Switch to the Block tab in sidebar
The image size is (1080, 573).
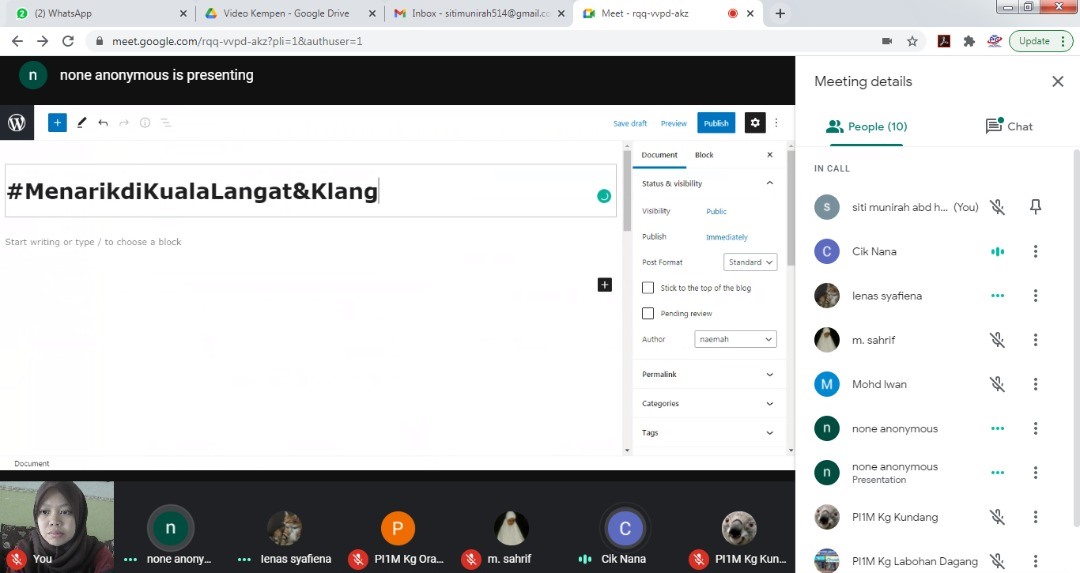pos(704,155)
